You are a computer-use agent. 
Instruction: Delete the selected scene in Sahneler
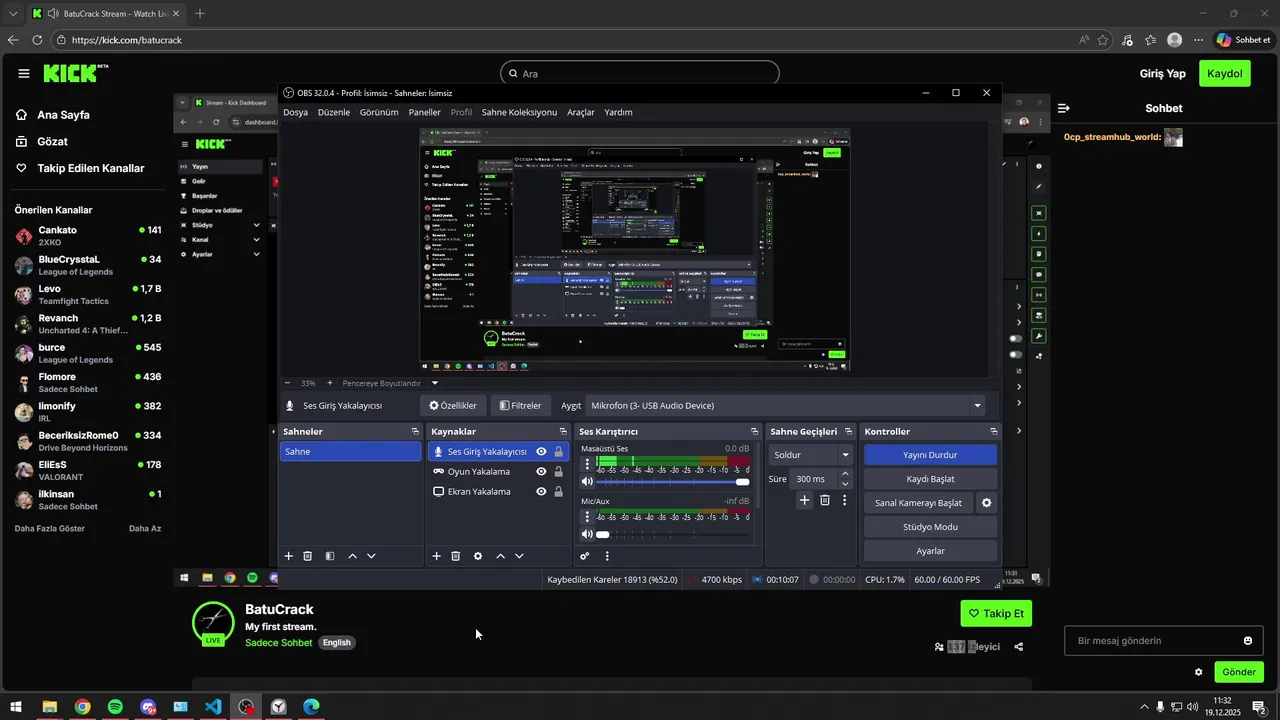pos(308,556)
